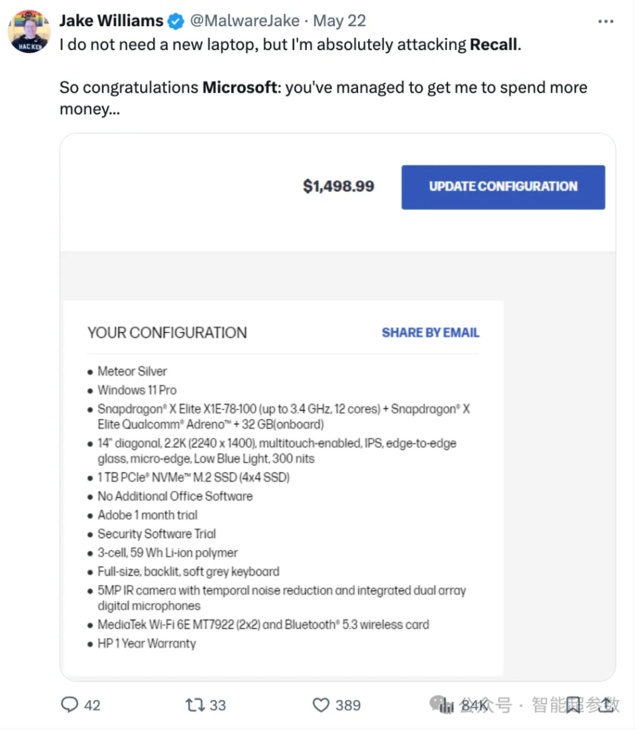Viewport: 640px width, 730px height.
Task: Click the bold word Recall
Action: [x=494, y=44]
